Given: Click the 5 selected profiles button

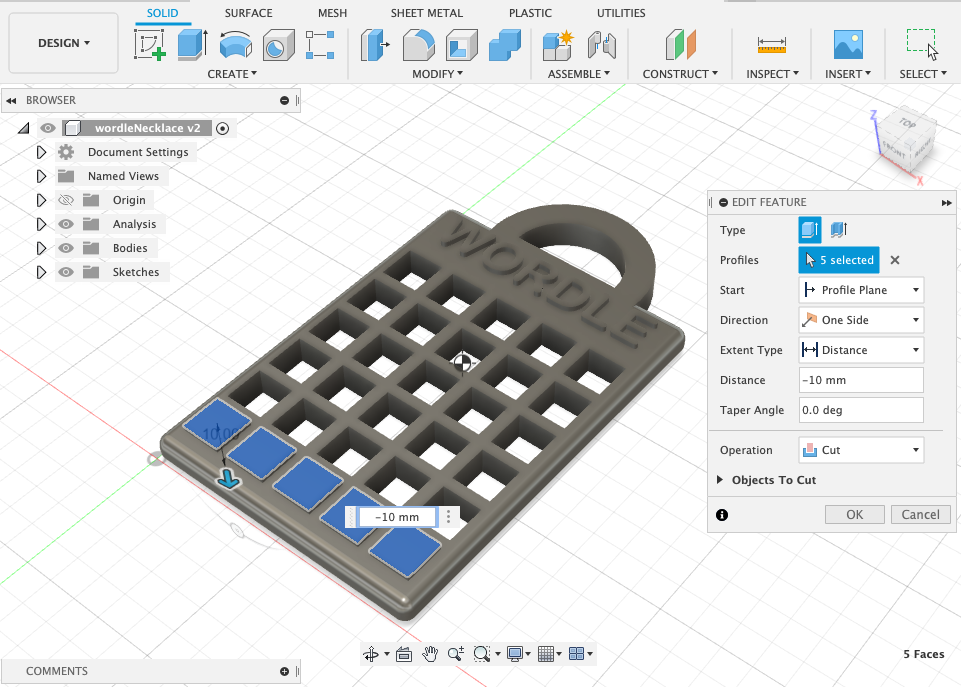Looking at the screenshot, I should pos(839,260).
